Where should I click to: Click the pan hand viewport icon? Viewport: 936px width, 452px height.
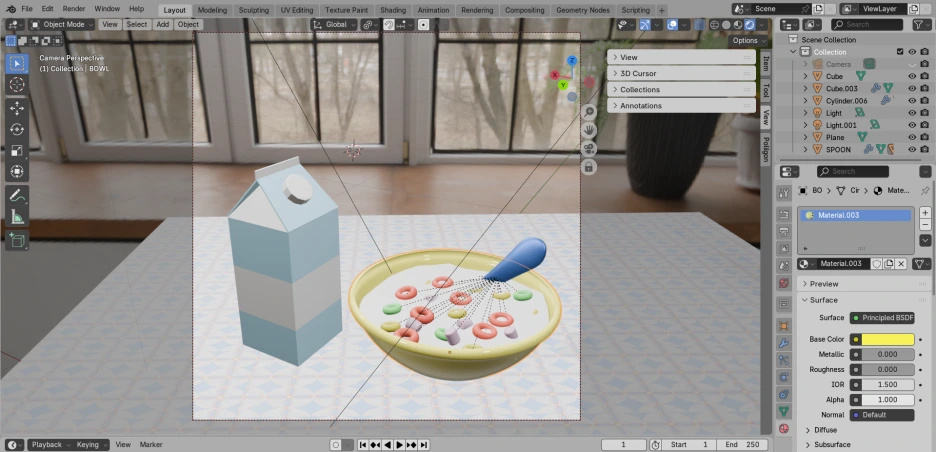pyautogui.click(x=589, y=130)
